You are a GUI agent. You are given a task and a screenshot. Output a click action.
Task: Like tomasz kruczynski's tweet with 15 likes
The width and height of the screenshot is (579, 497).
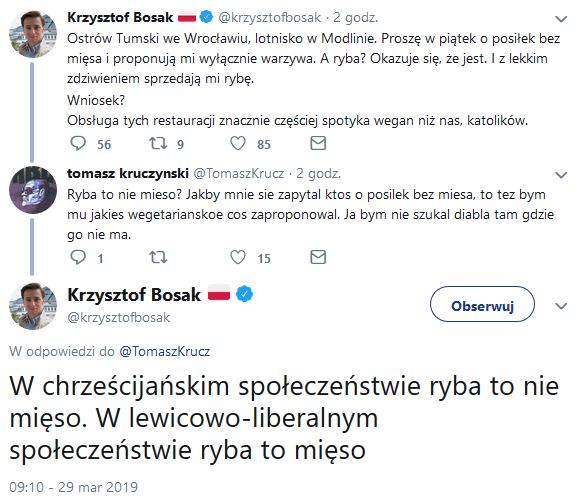pos(238,257)
